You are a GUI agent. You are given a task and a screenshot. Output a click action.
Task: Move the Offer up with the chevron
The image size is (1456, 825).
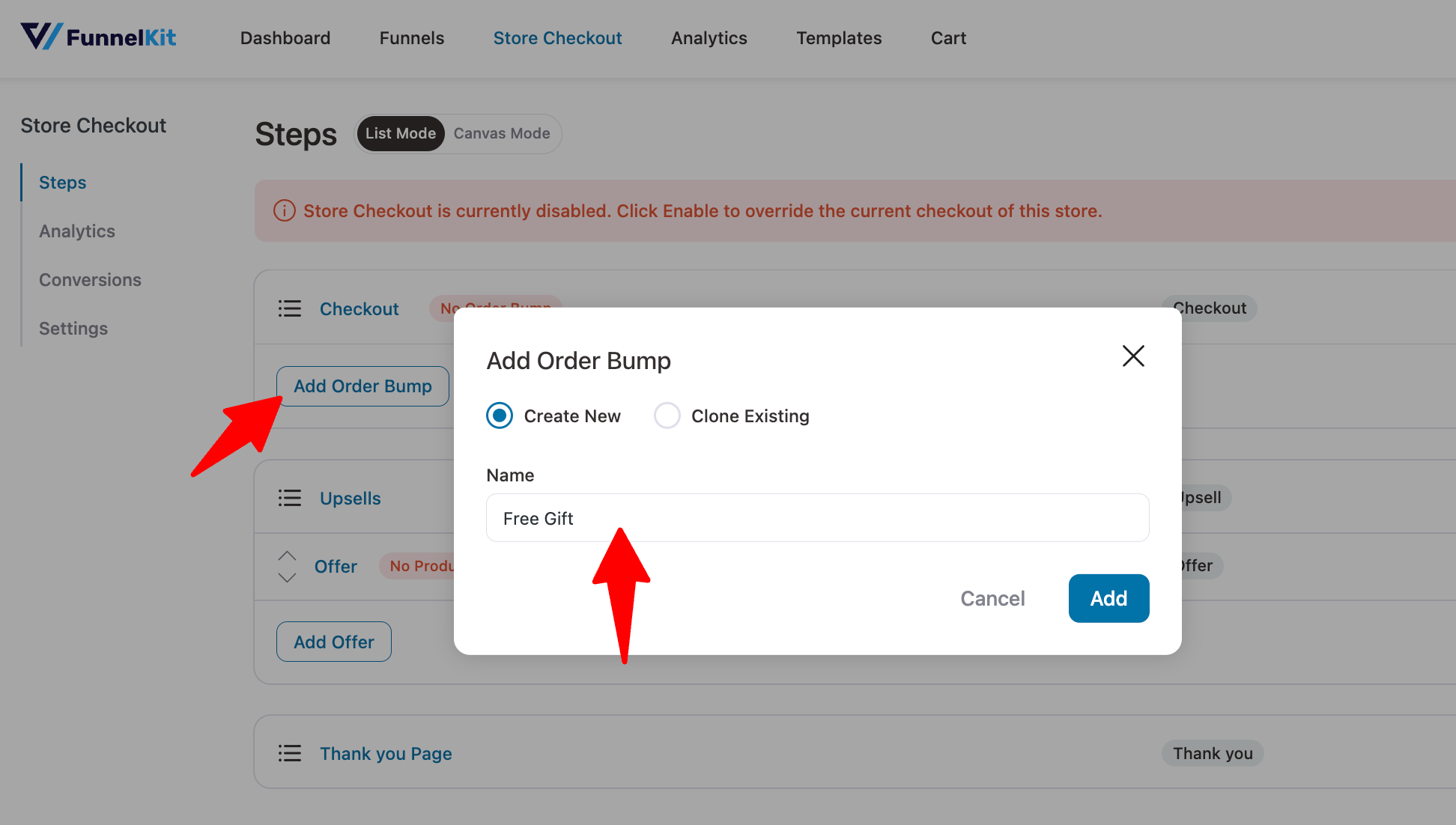coord(287,556)
